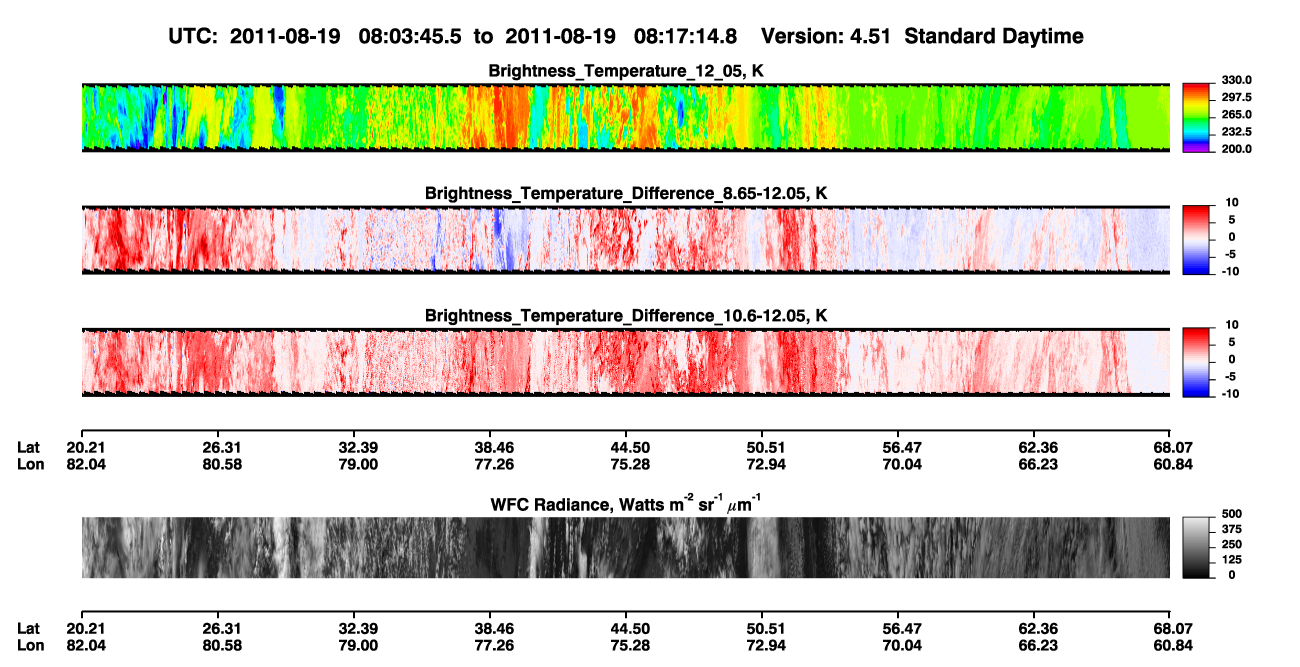Click the 375 label on grayscale color bar
This screenshot has width=1300, height=667.
tap(1232, 530)
